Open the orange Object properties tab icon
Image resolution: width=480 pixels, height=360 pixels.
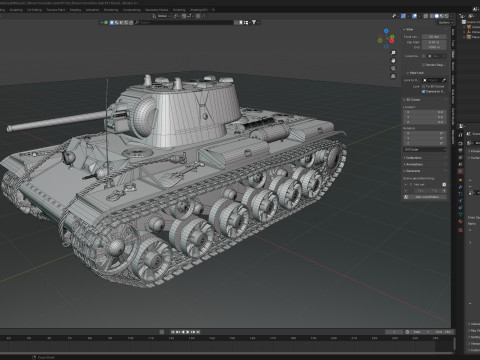460,180
